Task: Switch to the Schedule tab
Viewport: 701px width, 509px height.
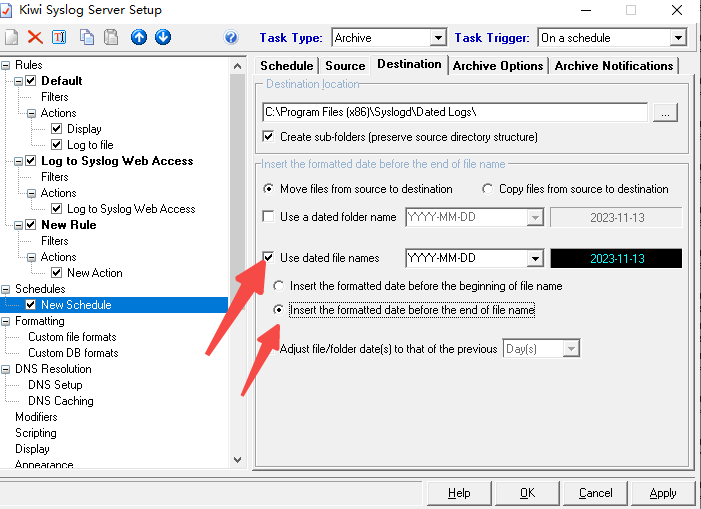Action: (x=287, y=66)
